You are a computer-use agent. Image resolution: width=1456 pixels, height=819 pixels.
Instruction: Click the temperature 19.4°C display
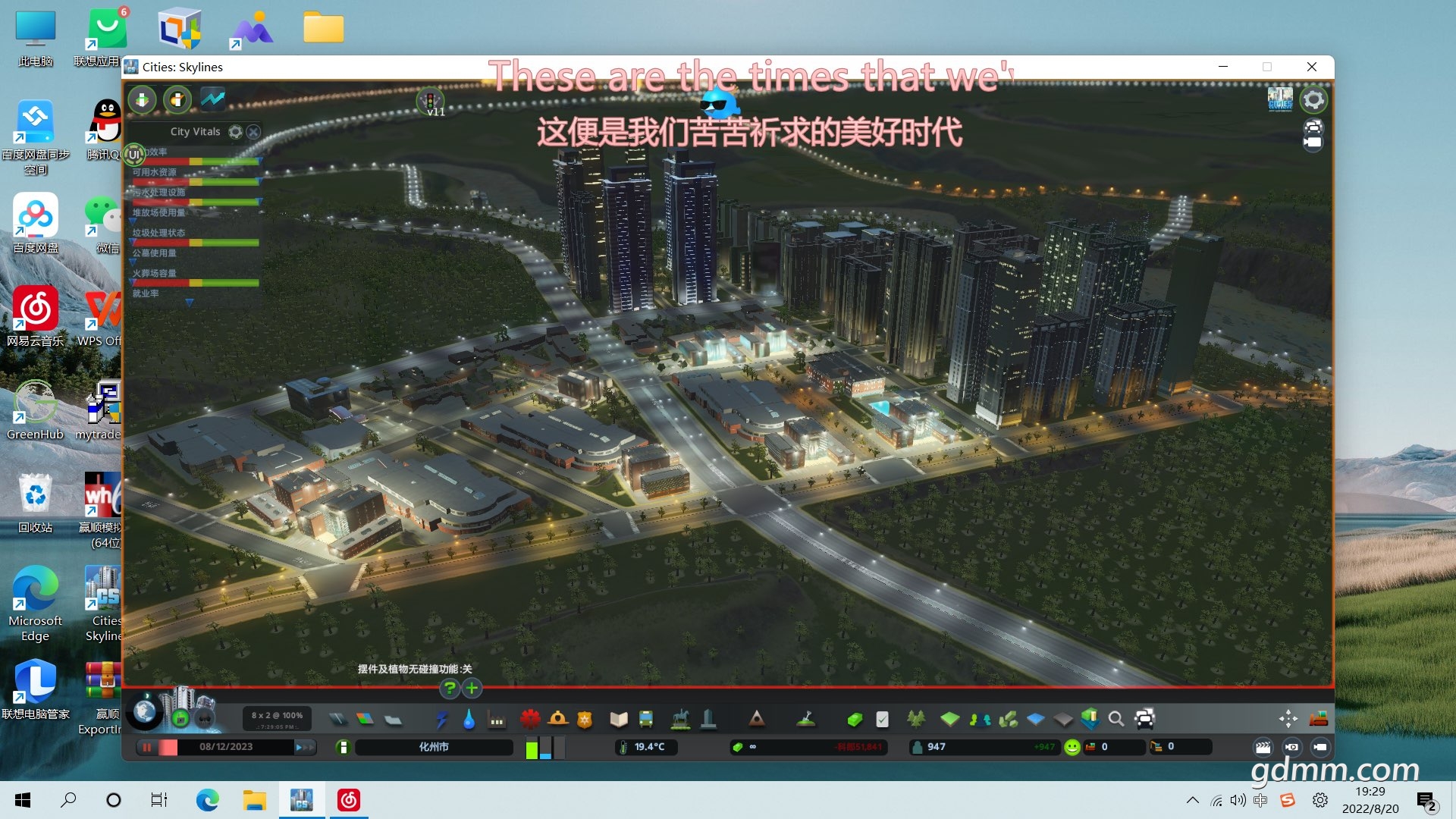pyautogui.click(x=646, y=747)
